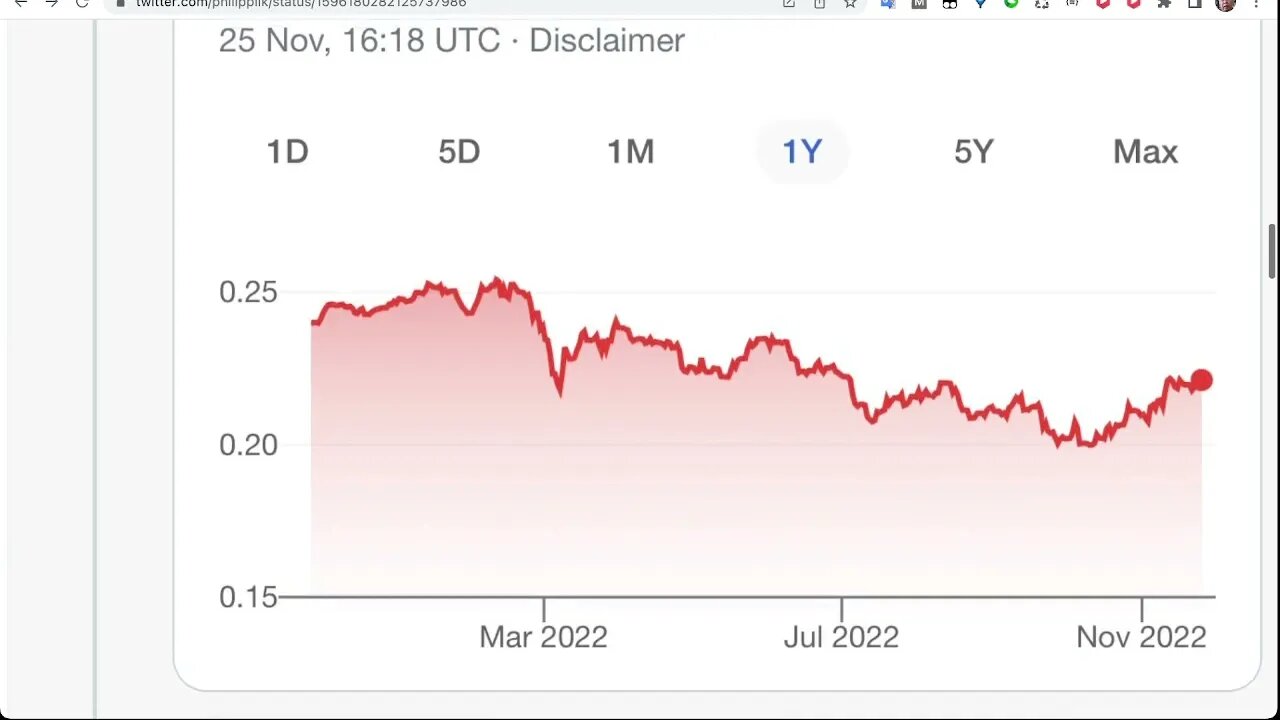Click the red endpoint dot on chart
The height and width of the screenshot is (720, 1280).
point(1201,380)
